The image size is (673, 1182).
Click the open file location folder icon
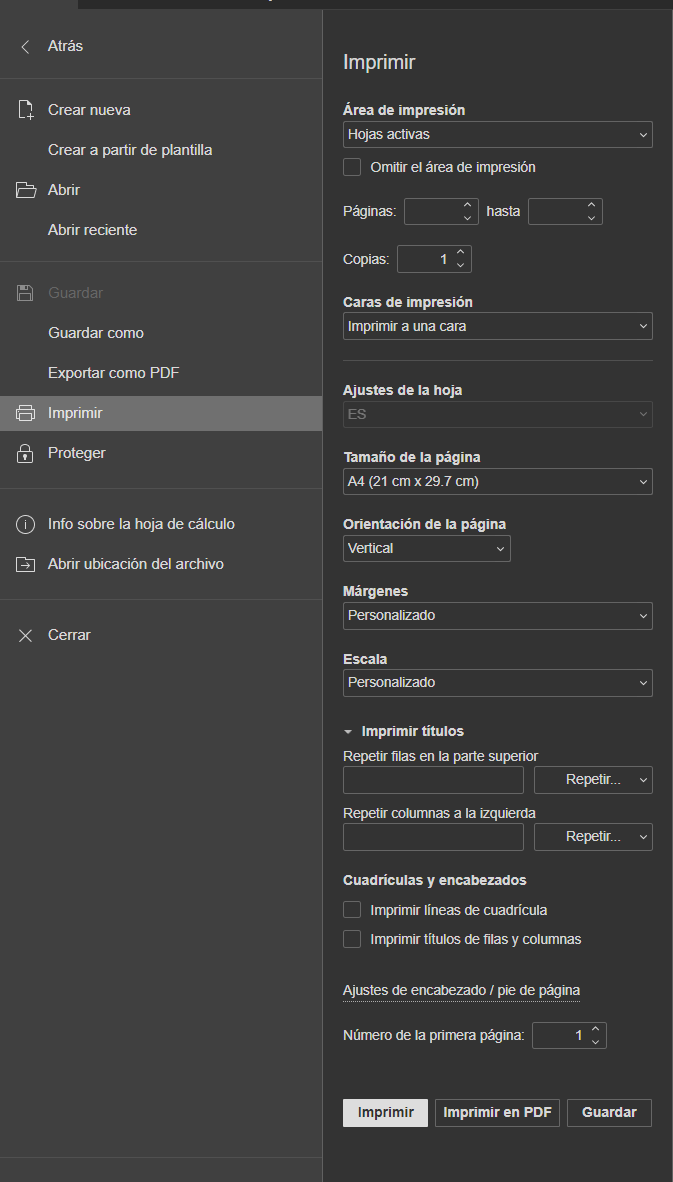(x=26, y=564)
